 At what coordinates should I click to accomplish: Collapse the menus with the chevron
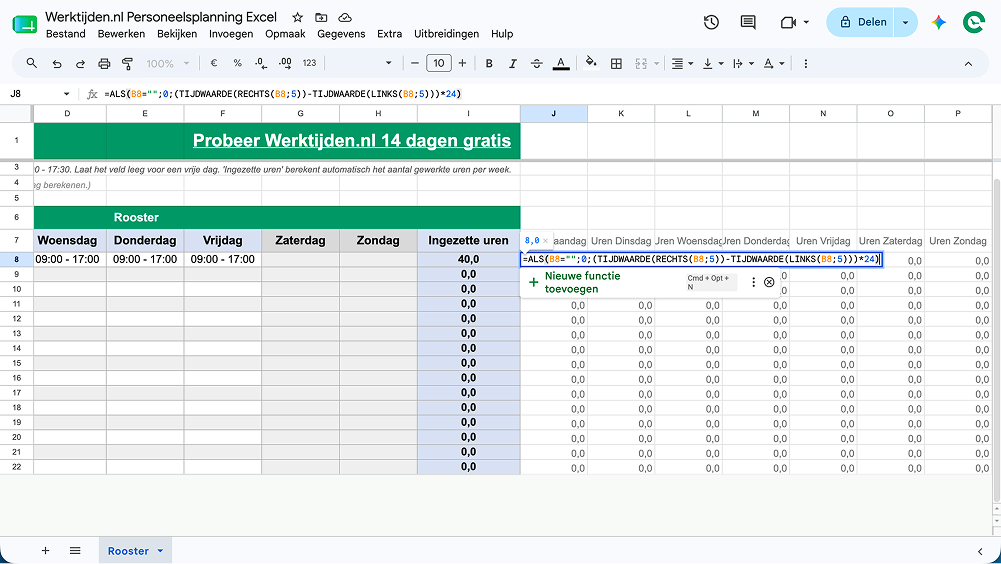[x=968, y=63]
